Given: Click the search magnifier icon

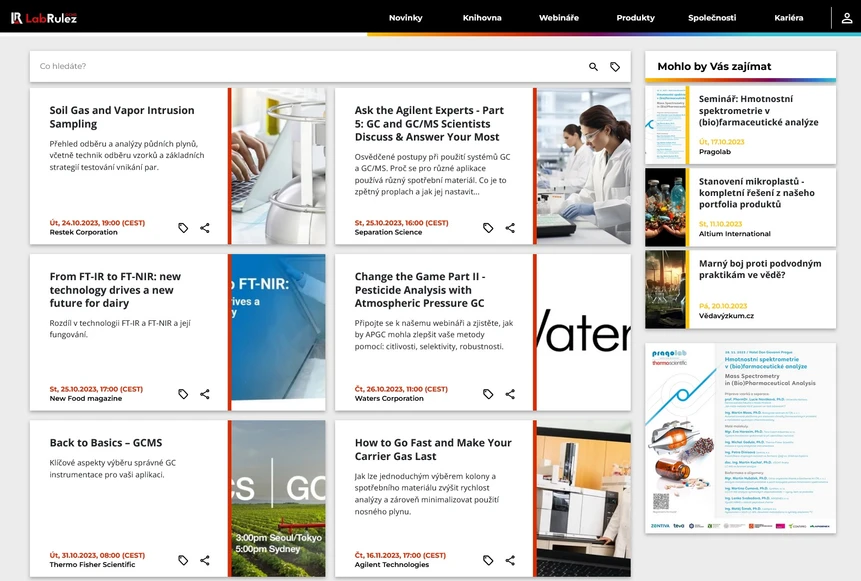Looking at the screenshot, I should click(593, 67).
